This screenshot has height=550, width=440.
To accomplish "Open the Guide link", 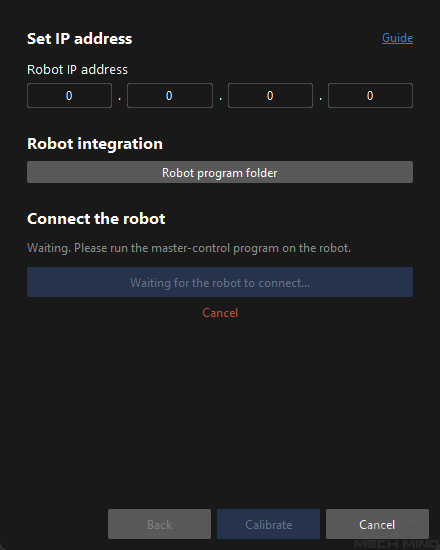I will (x=397, y=38).
